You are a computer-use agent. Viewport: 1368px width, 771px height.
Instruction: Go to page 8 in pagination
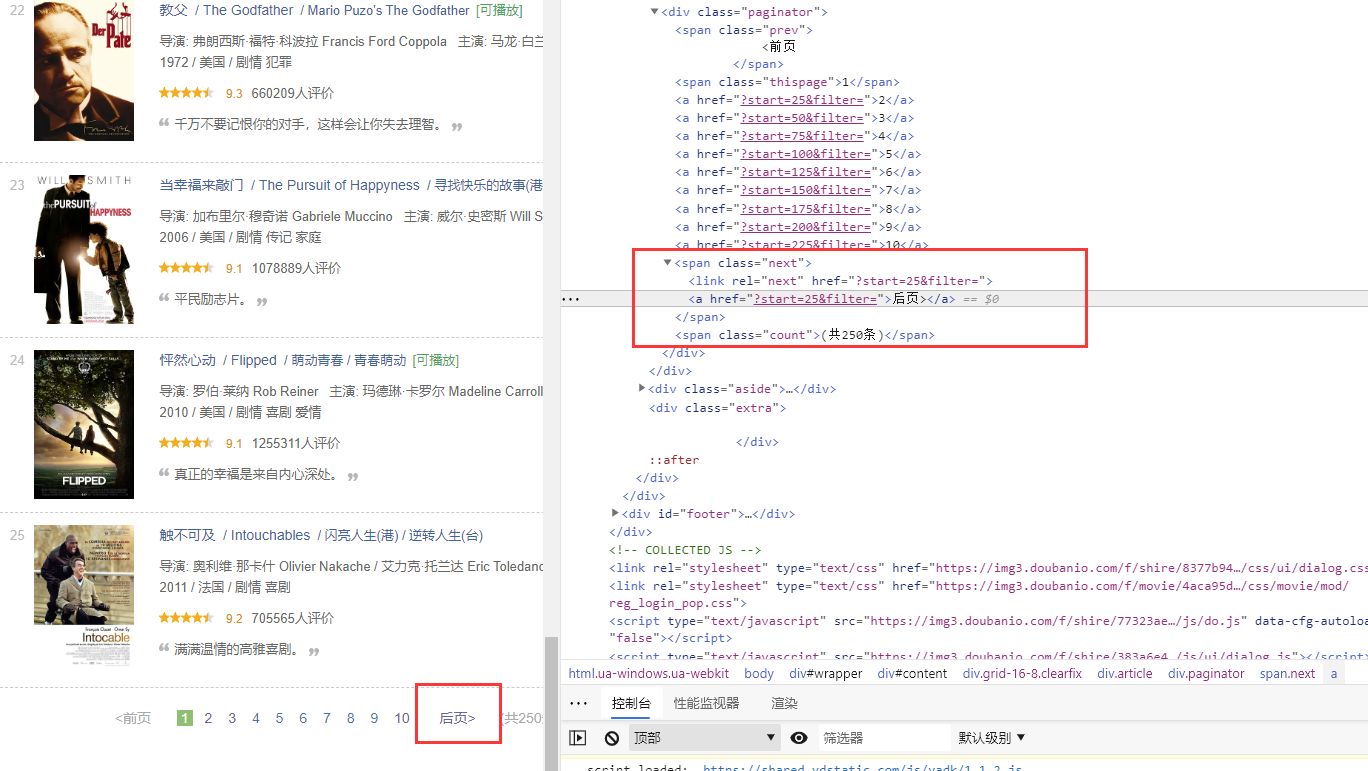click(351, 718)
